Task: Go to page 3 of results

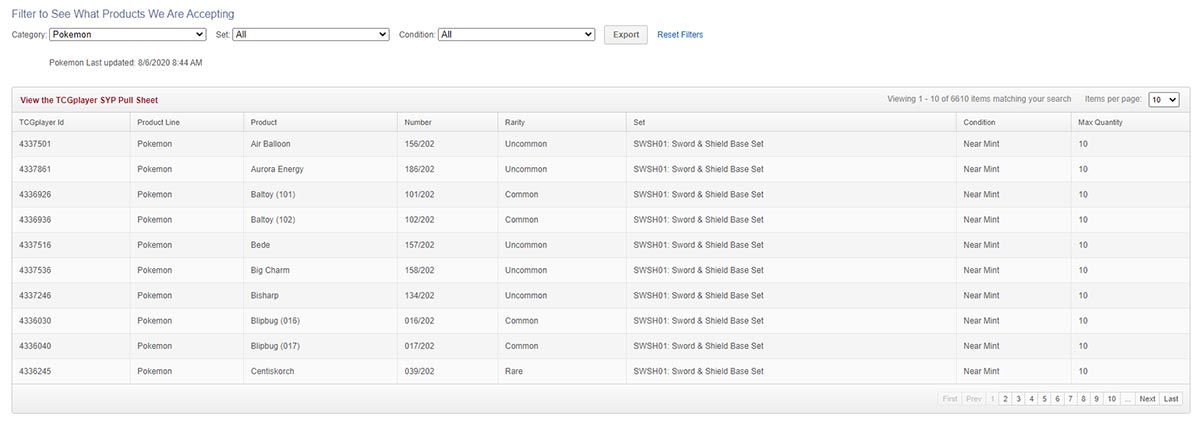Action: coord(1018,399)
